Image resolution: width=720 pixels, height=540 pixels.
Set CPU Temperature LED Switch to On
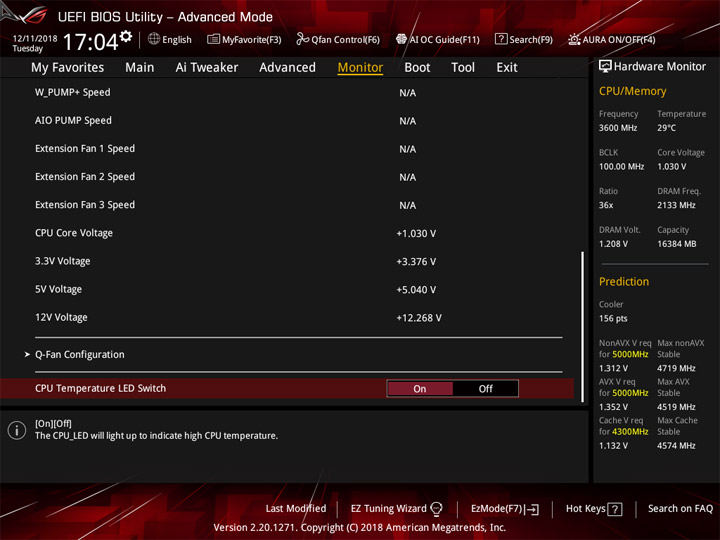420,388
